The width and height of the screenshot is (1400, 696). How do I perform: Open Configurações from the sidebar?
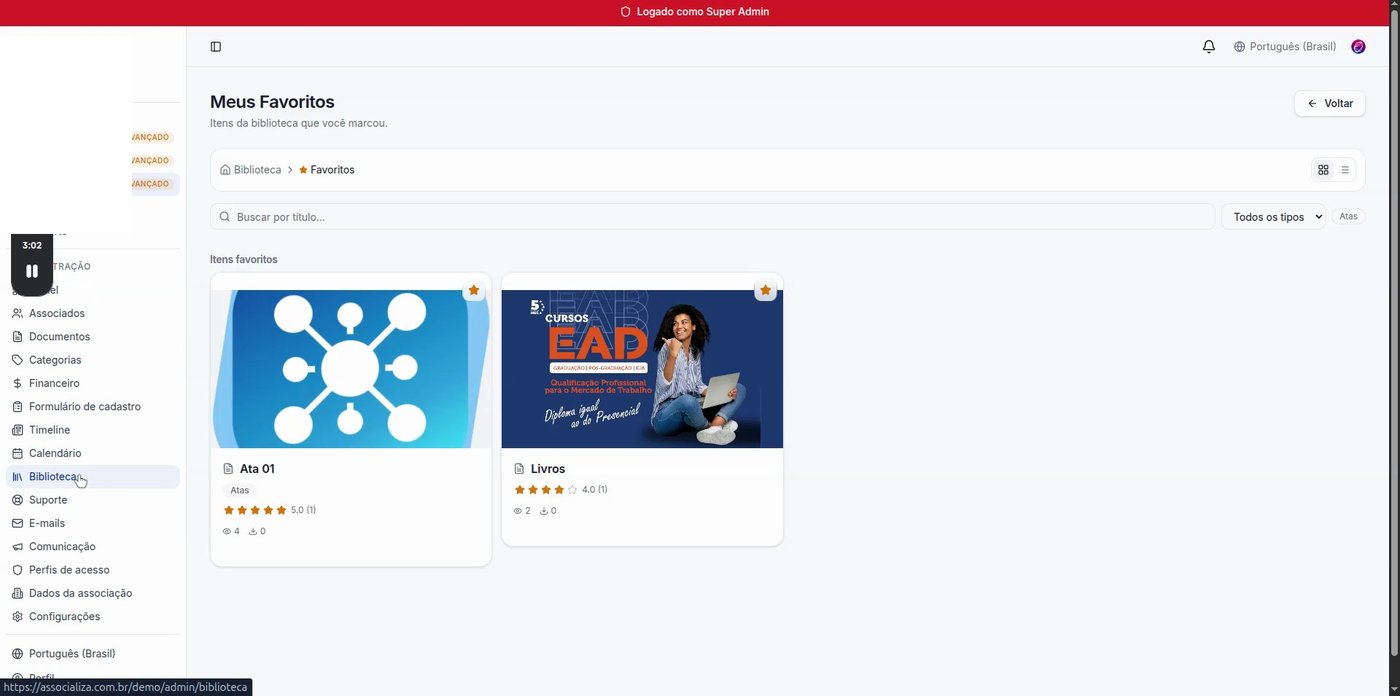pos(64,617)
